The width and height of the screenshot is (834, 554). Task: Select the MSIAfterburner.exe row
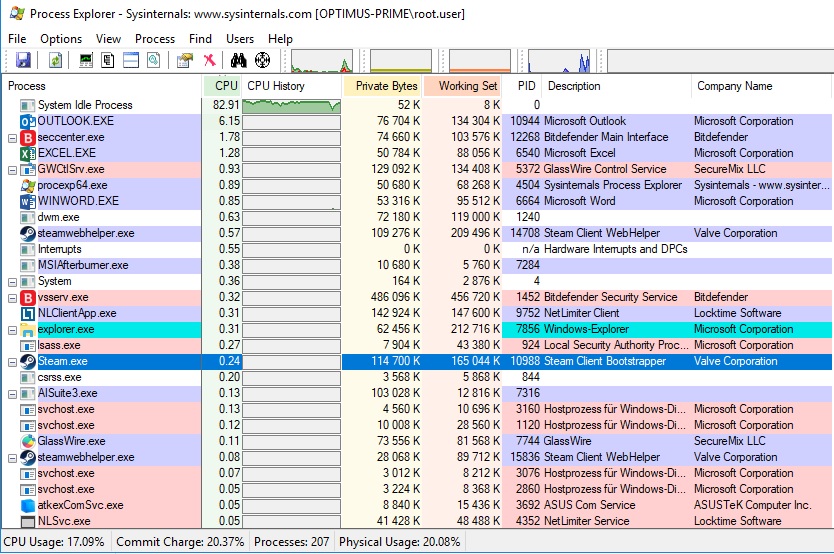[417, 265]
